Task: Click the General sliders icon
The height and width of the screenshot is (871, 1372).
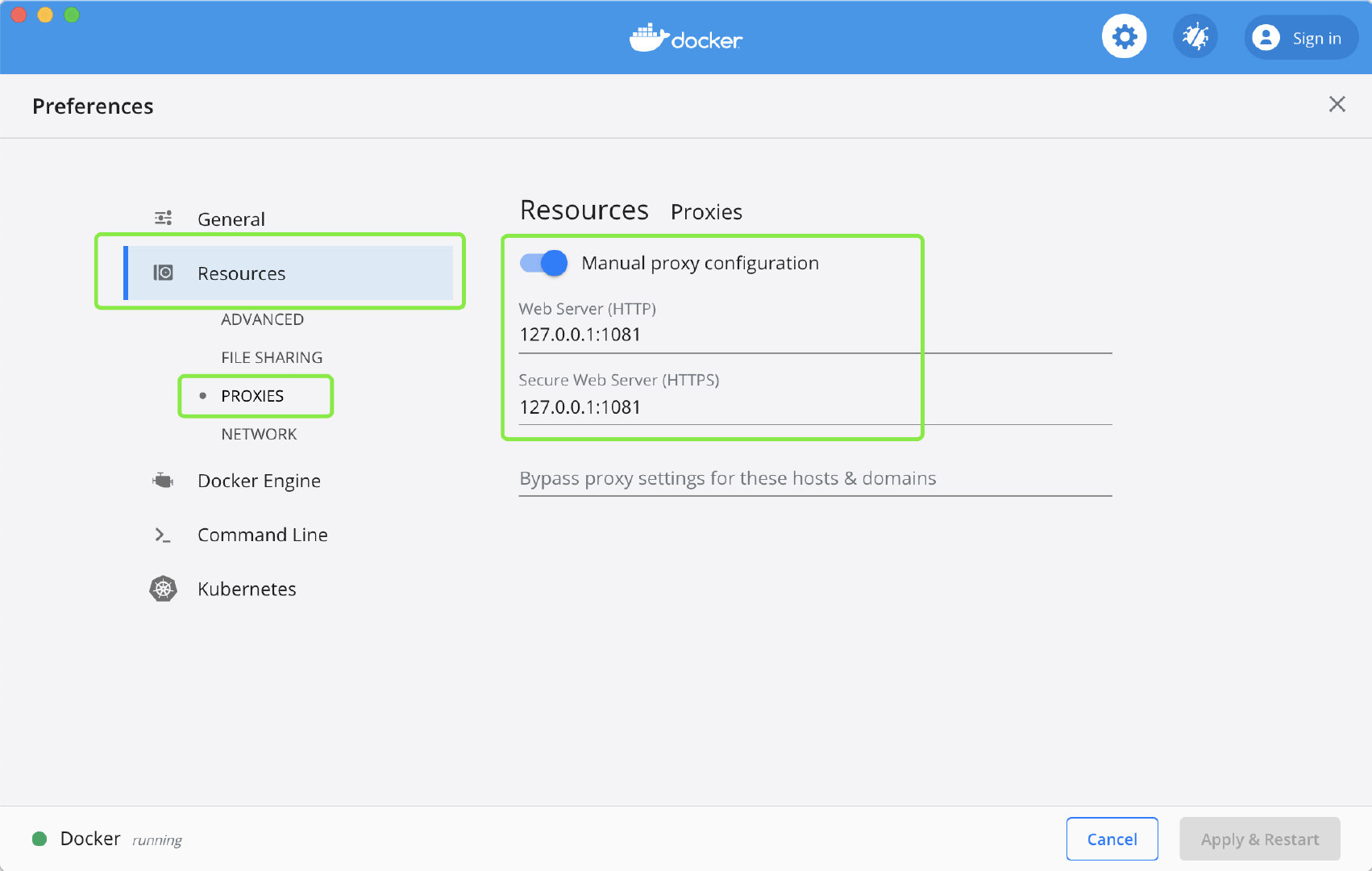Action: pyautogui.click(x=163, y=219)
